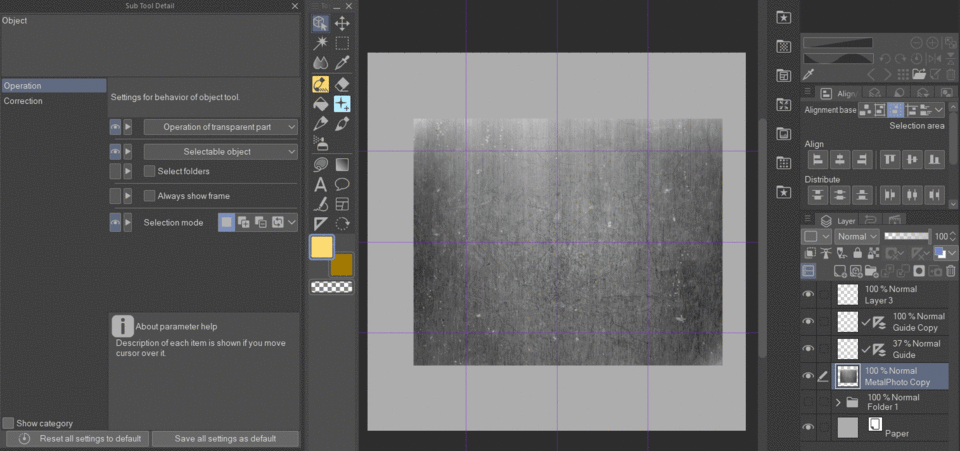Click Save all settings as default
Screen dimensions: 960x451
(x=226, y=439)
